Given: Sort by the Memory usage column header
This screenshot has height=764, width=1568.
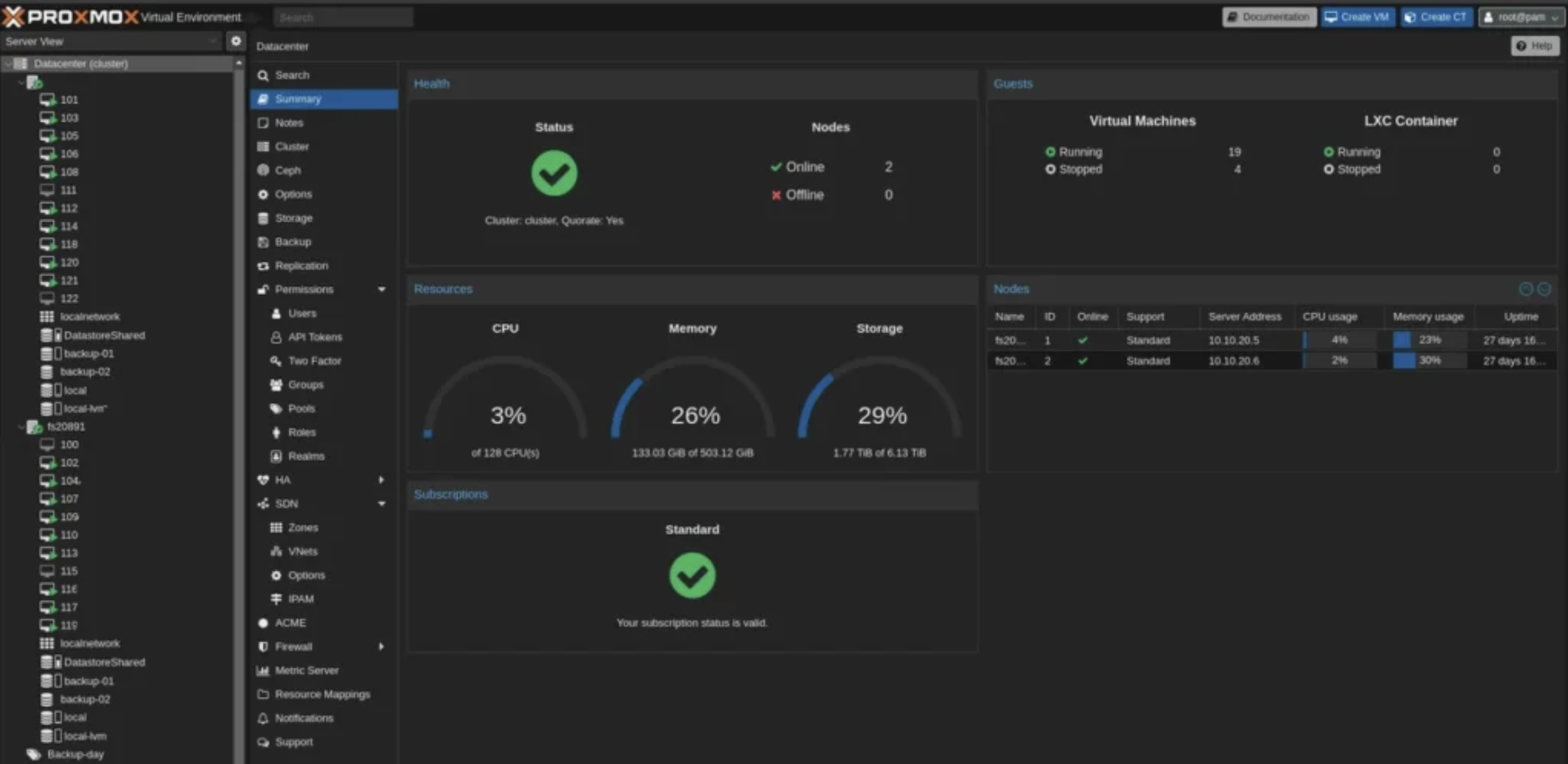Looking at the screenshot, I should coord(1428,317).
